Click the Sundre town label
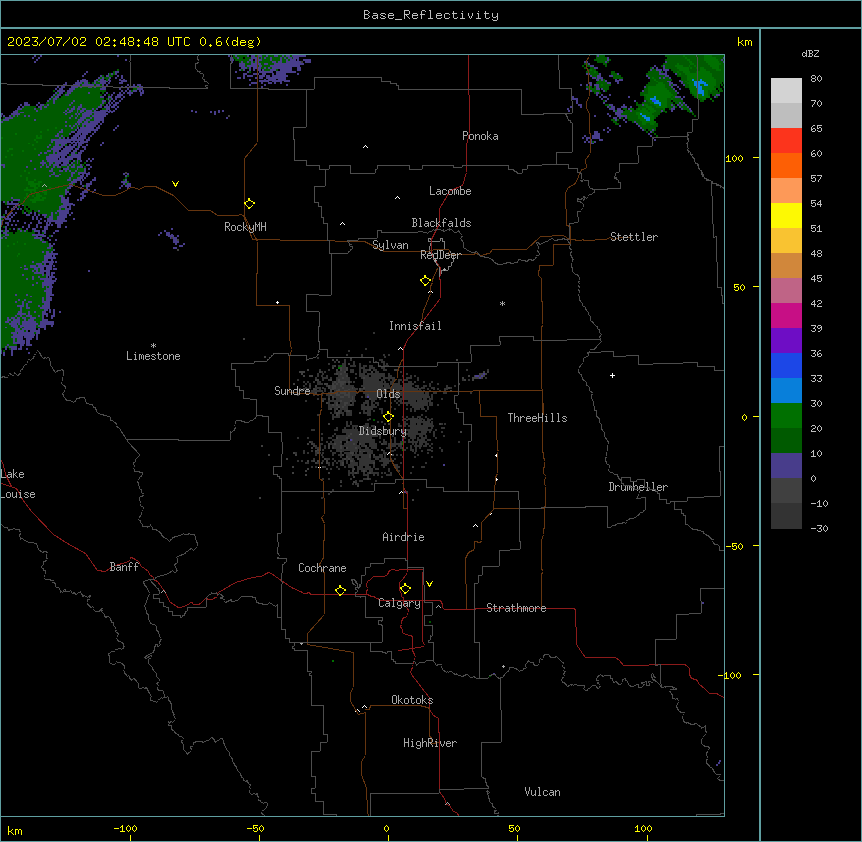The image size is (862, 842). pyautogui.click(x=292, y=391)
